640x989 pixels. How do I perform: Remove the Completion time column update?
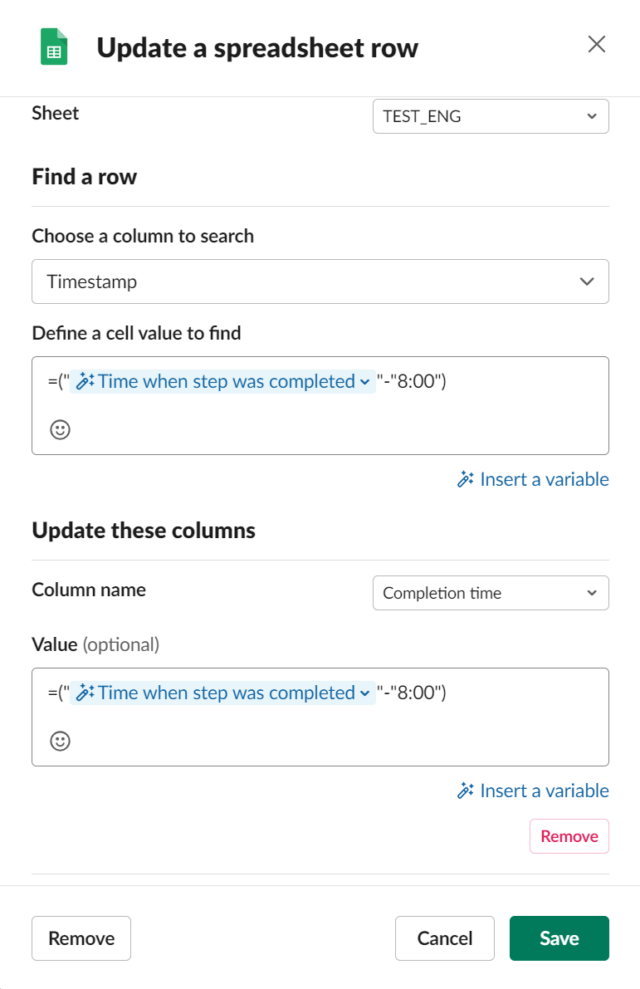click(x=568, y=835)
